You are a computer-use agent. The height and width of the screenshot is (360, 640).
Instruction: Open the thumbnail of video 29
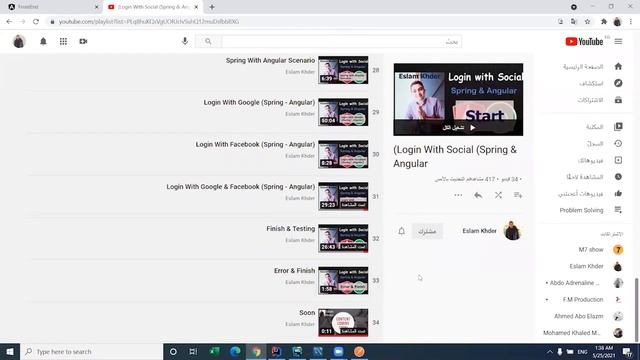[343, 112]
